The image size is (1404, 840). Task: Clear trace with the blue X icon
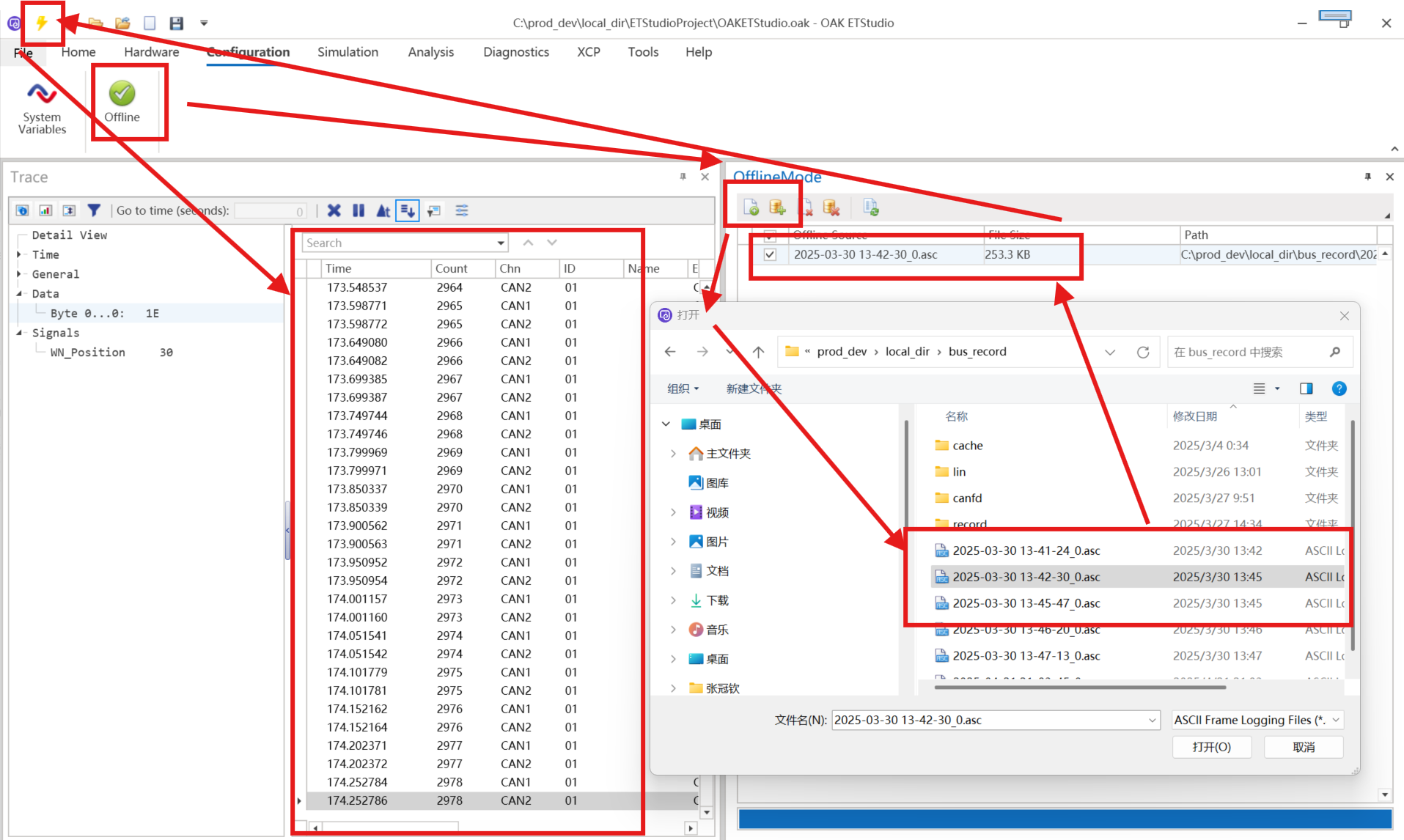click(334, 210)
